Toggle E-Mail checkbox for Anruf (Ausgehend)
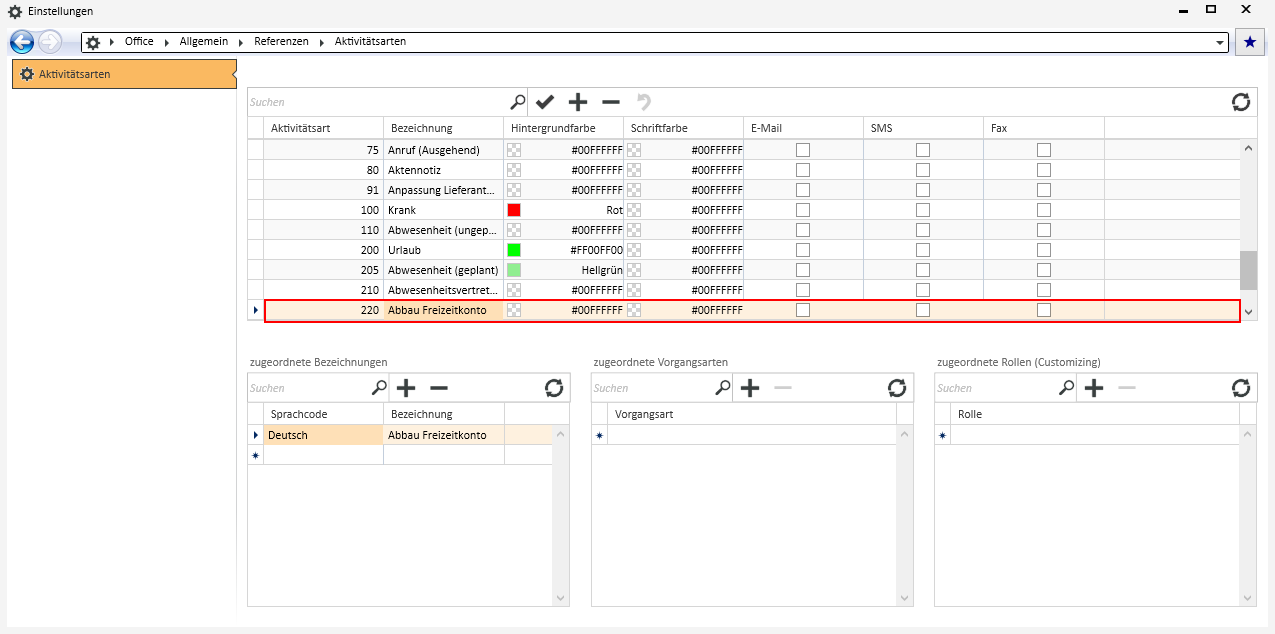Screen dimensions: 1275x634 pyautogui.click(x=803, y=150)
